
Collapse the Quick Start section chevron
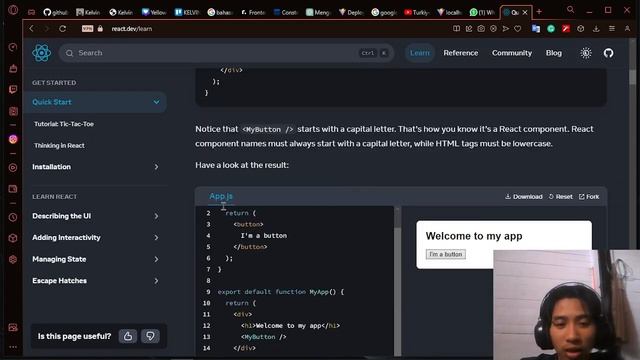point(156,102)
